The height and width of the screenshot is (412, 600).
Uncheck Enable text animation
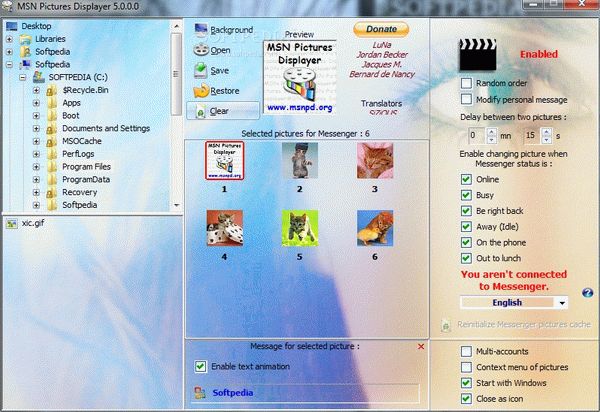click(x=201, y=366)
